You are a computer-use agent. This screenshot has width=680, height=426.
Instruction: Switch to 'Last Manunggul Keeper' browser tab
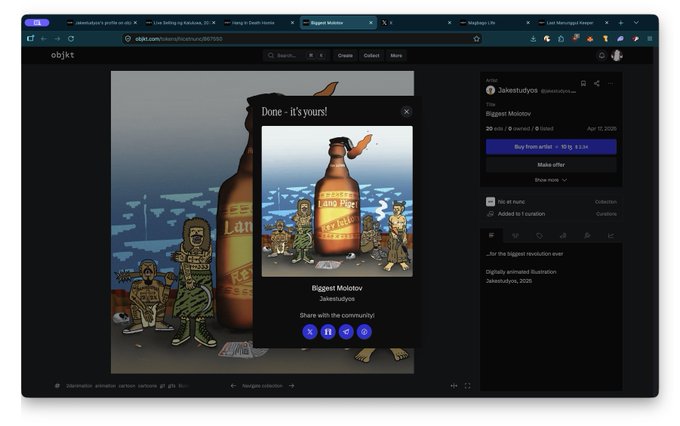[x=573, y=23]
